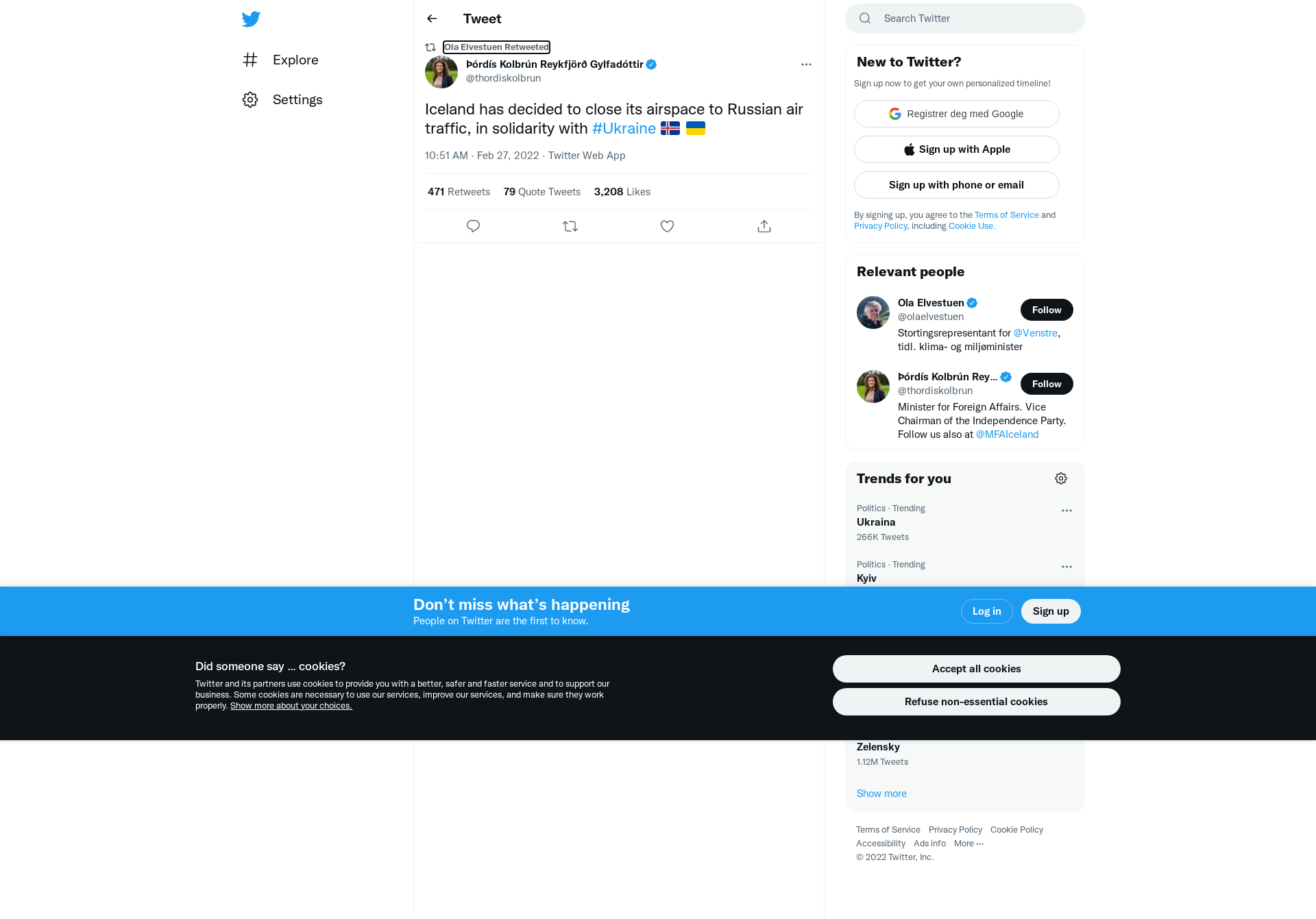Show more trends
The image size is (1316, 919).
(x=881, y=794)
